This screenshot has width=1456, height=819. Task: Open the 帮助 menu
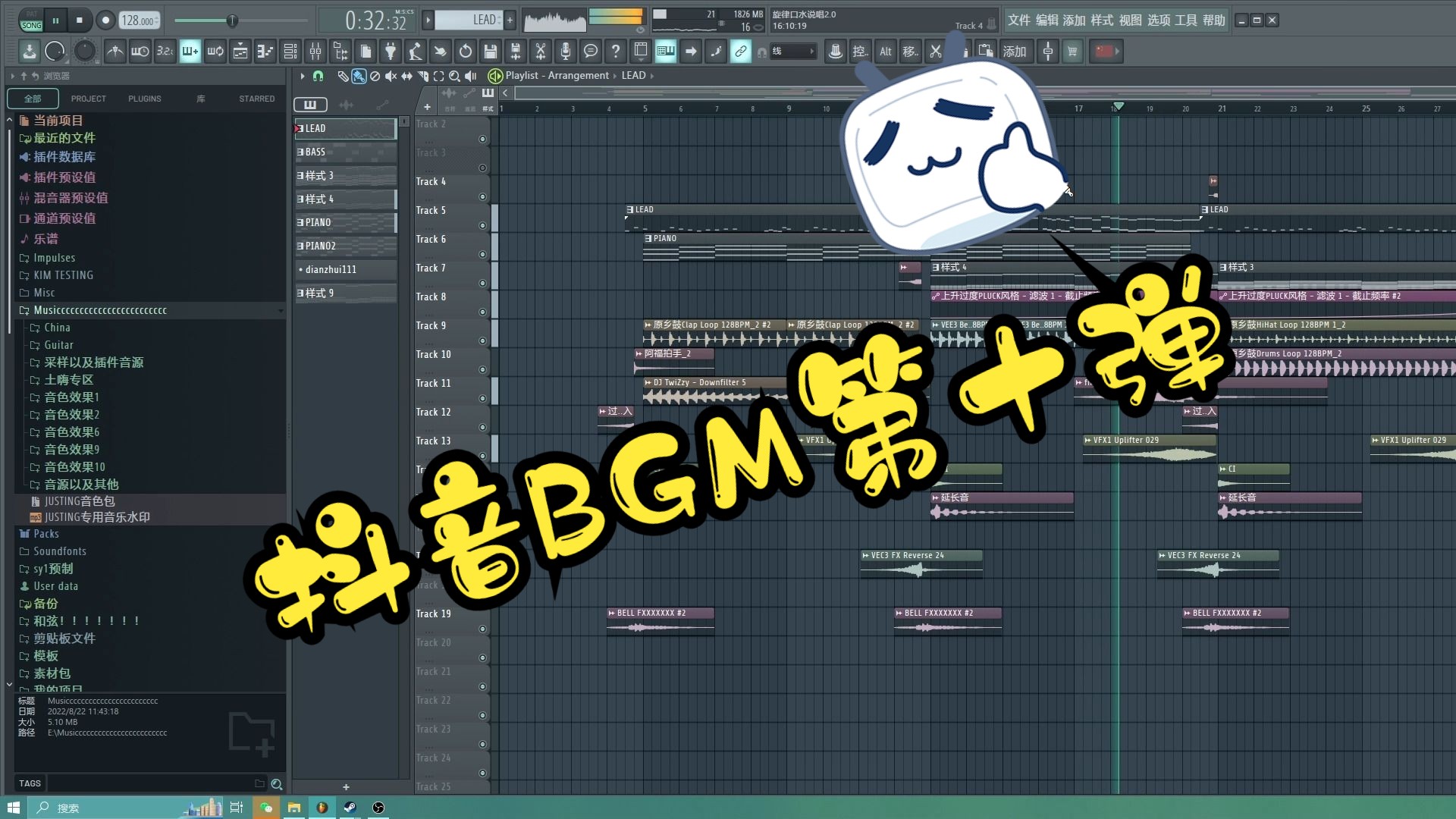point(1214,20)
